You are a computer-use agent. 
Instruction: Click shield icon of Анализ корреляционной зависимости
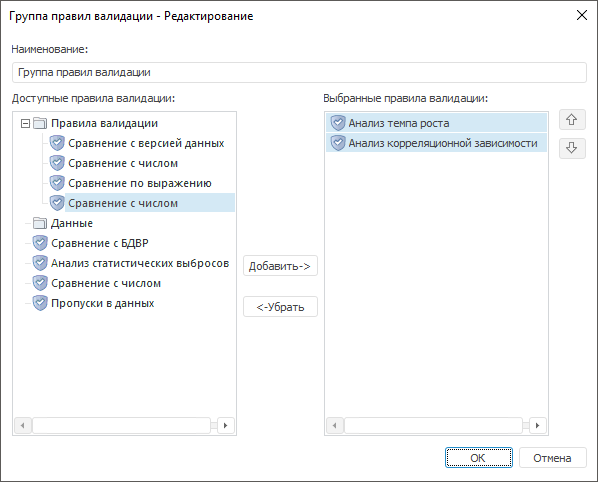[x=338, y=143]
